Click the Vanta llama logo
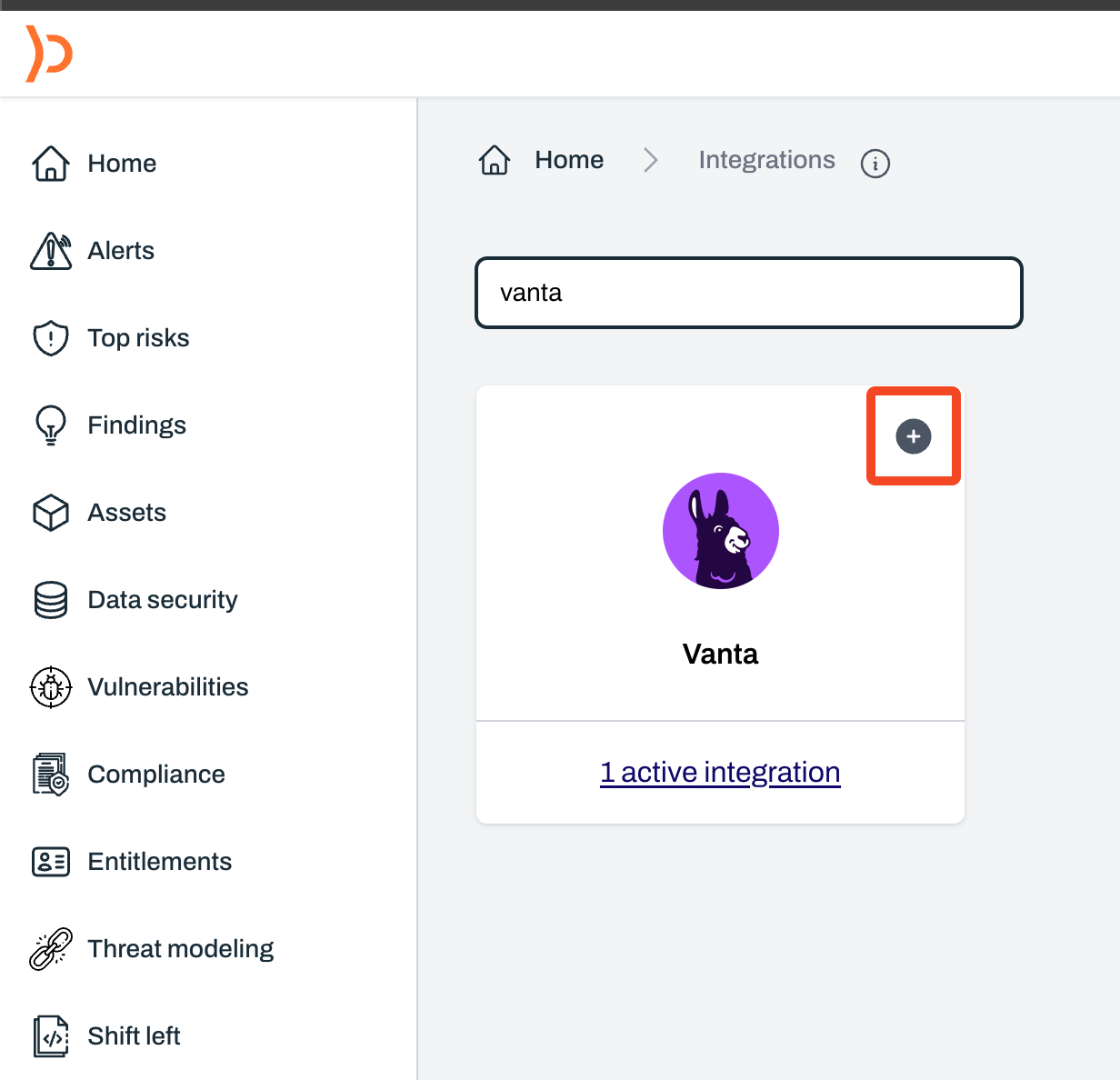 tap(721, 531)
